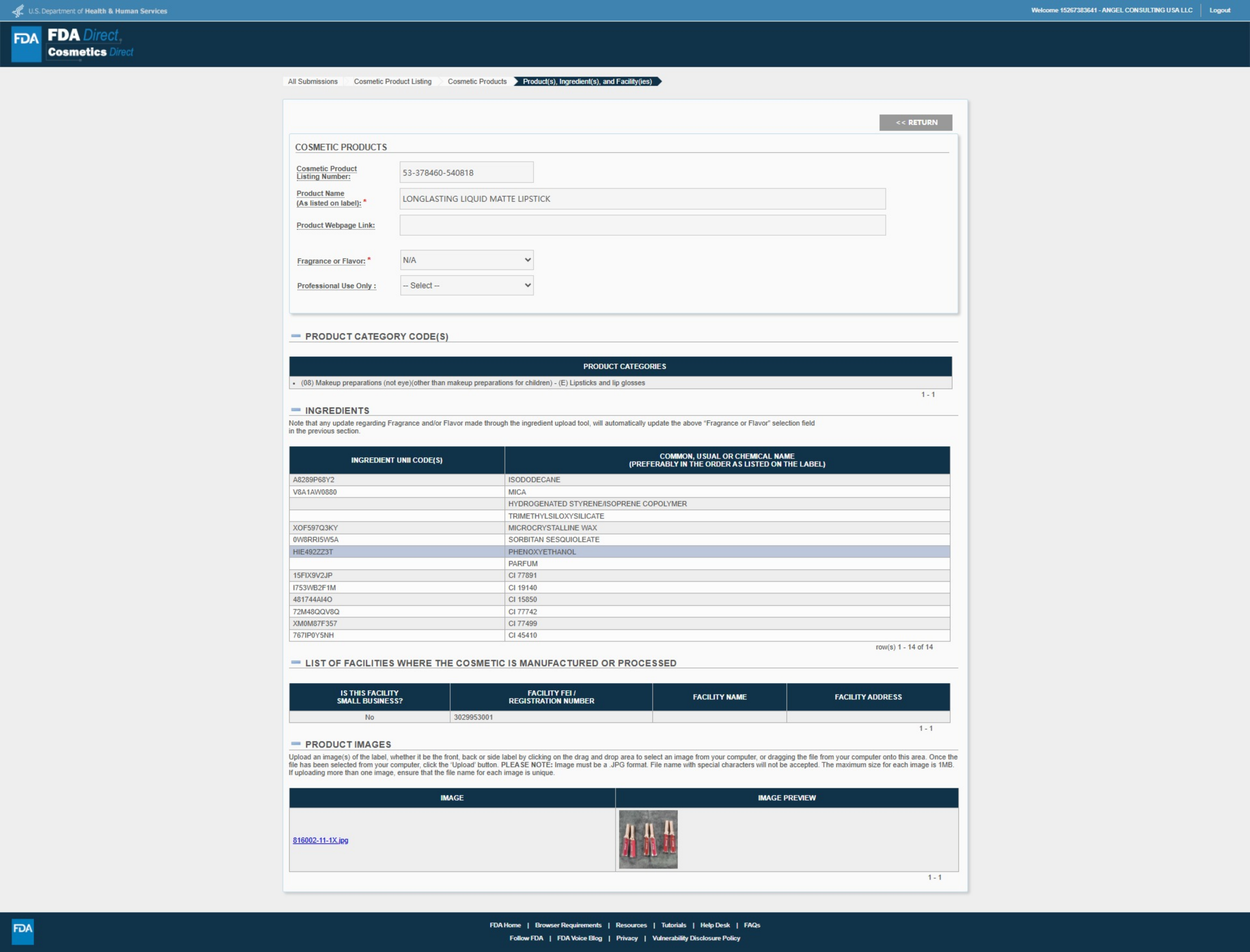The width and height of the screenshot is (1250, 952).
Task: Open Cosmetic Products breadcrumb
Action: point(477,82)
